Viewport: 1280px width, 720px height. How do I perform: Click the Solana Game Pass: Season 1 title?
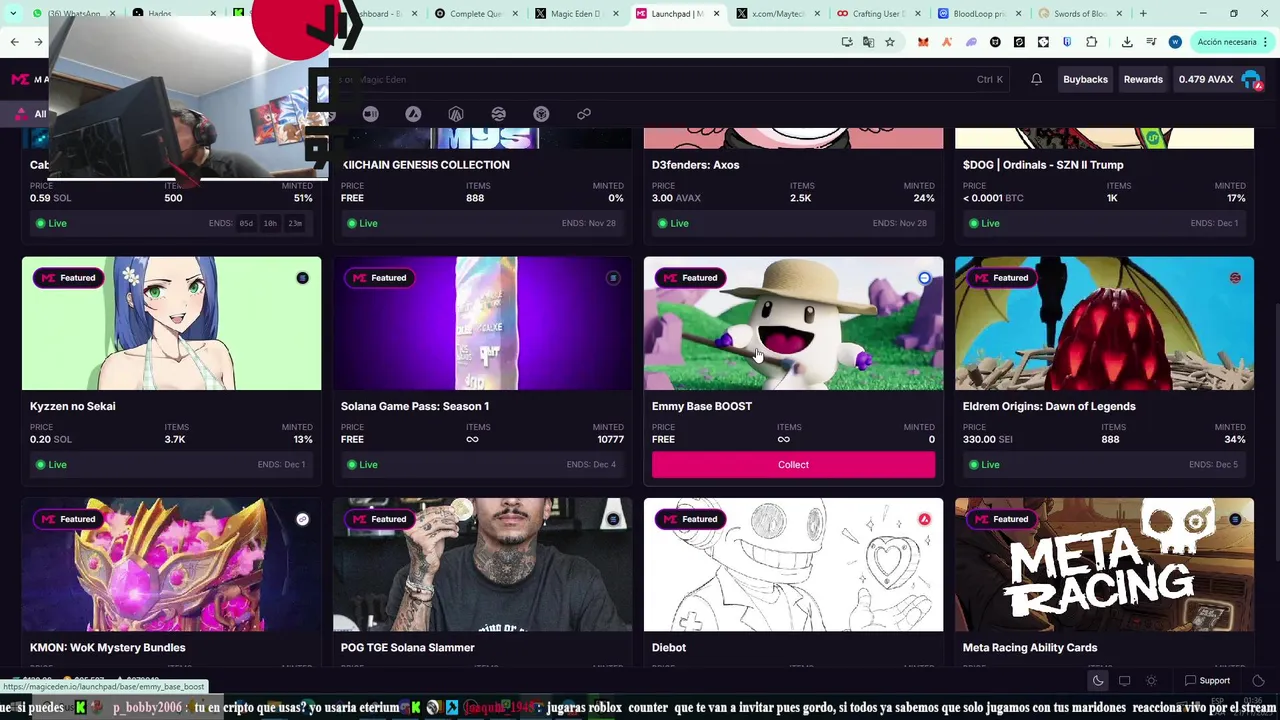414,406
